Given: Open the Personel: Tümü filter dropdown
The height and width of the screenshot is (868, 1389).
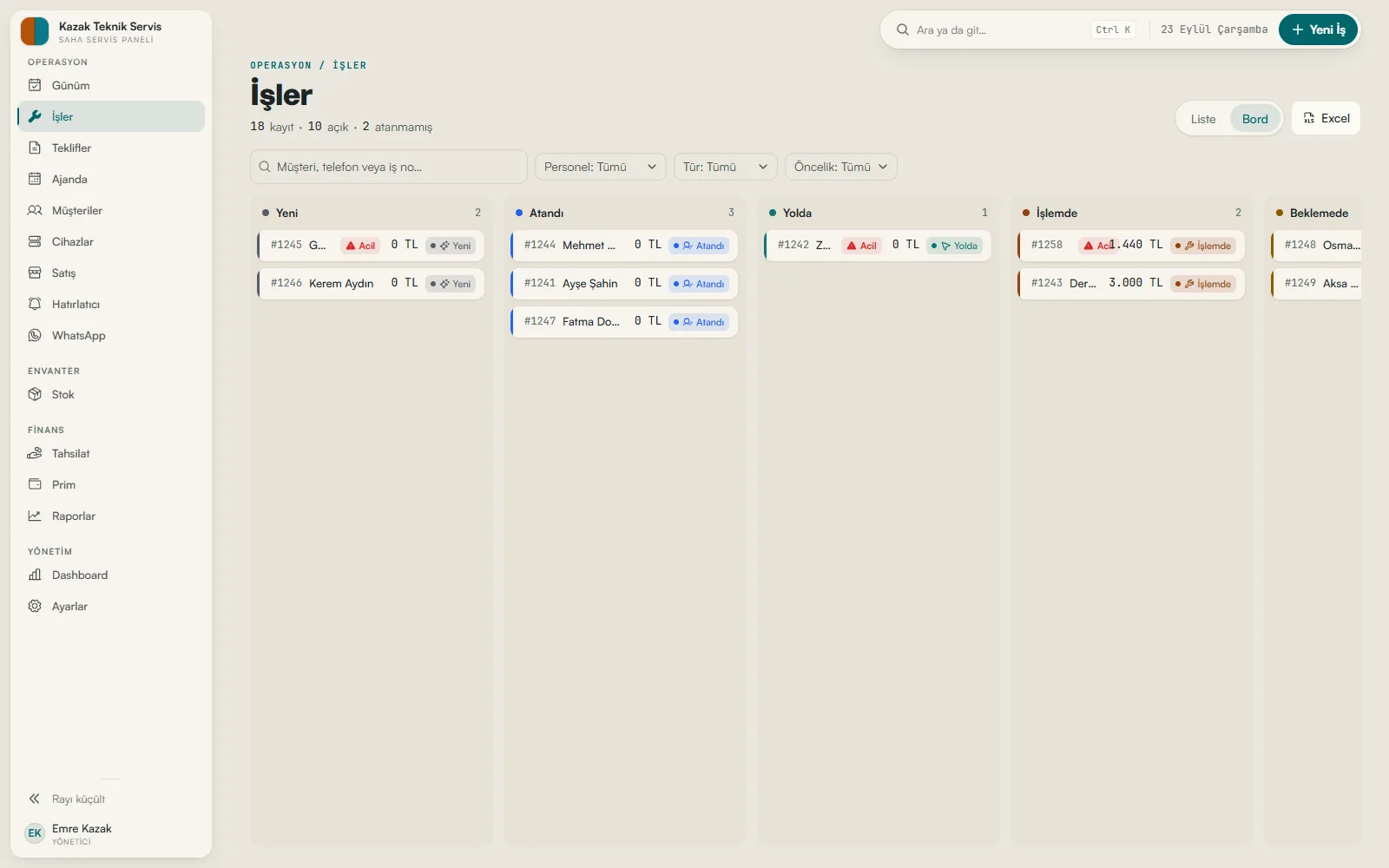Looking at the screenshot, I should pyautogui.click(x=601, y=167).
